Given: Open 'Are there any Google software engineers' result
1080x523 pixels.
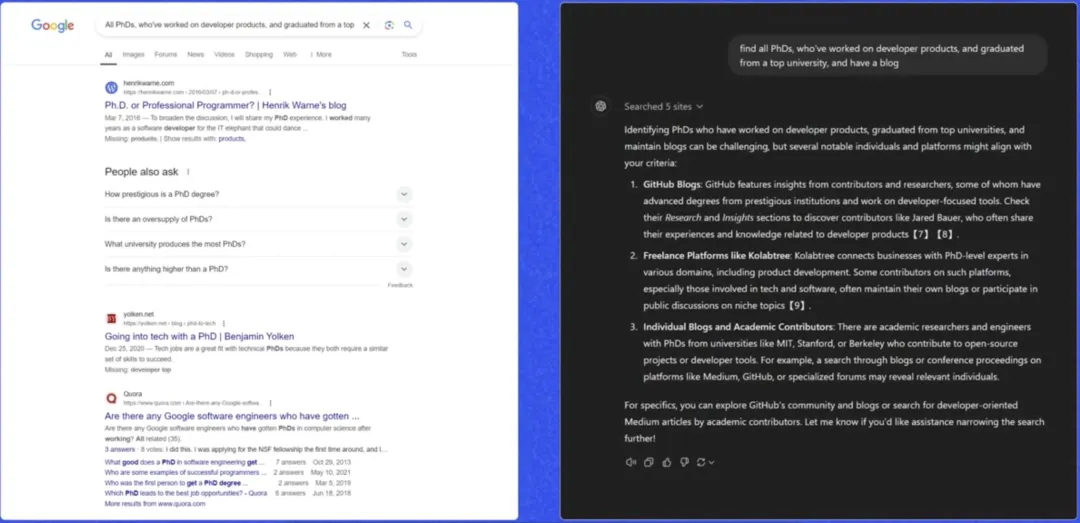Looking at the screenshot, I should pos(232,416).
